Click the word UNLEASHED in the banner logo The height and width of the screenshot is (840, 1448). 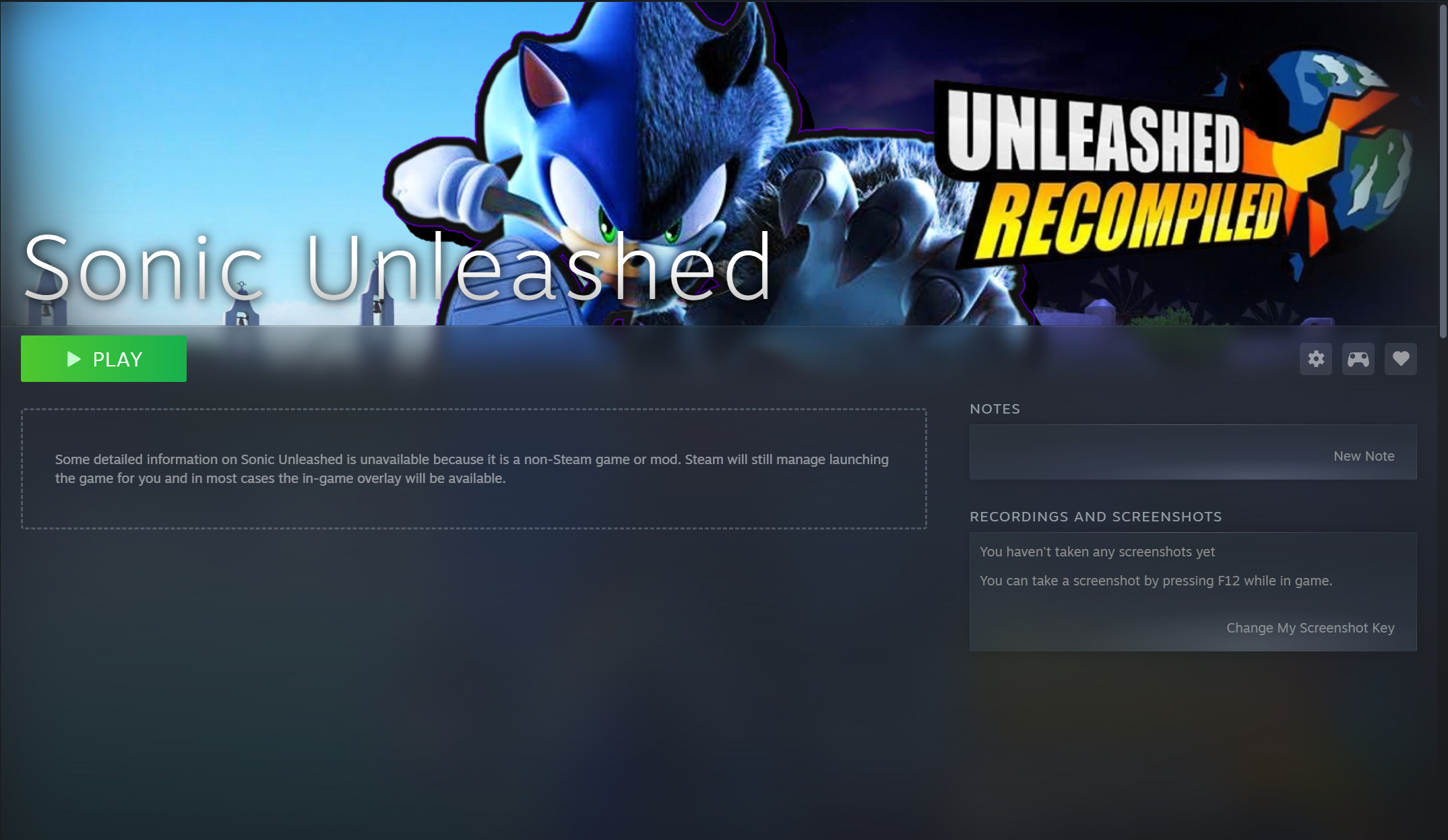[1094, 131]
